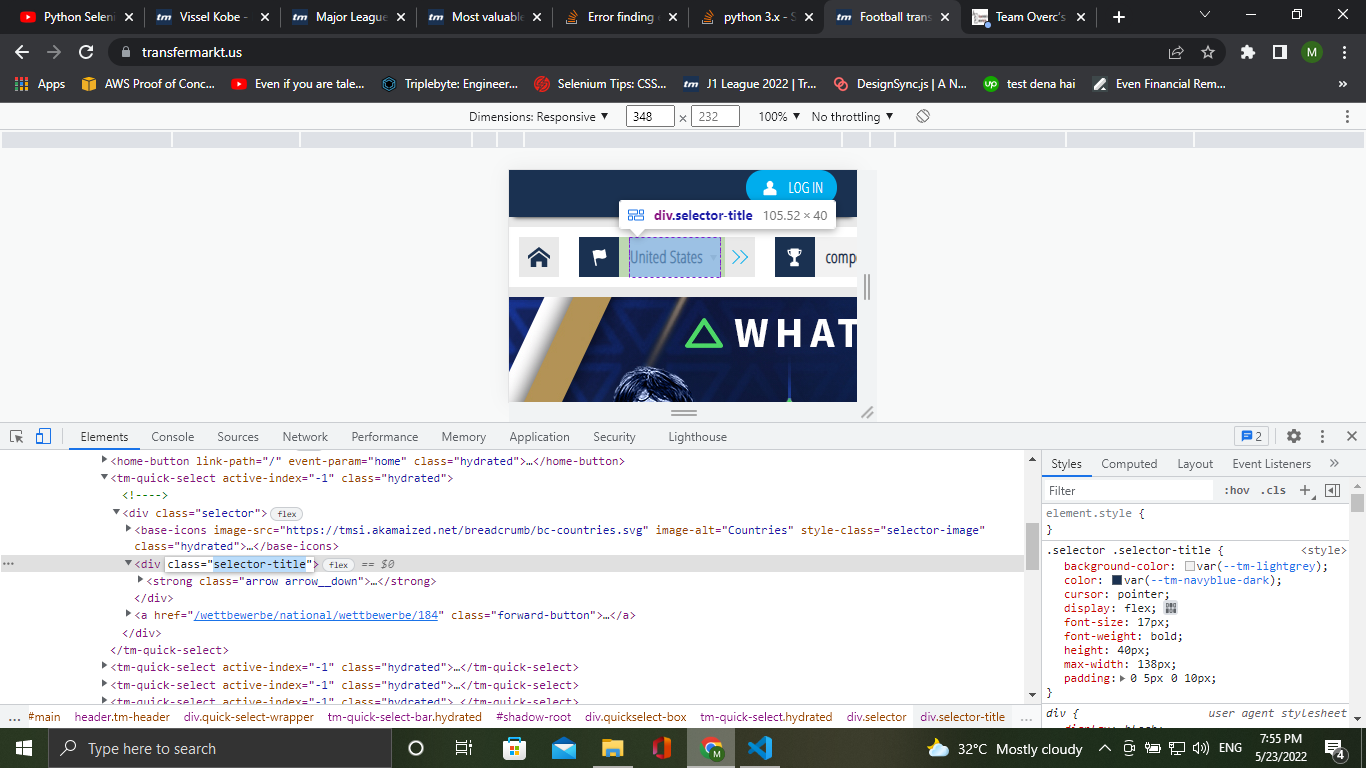This screenshot has height=768, width=1366.
Task: Select div.selector in the breadcrumb bar
Action: [x=877, y=716]
